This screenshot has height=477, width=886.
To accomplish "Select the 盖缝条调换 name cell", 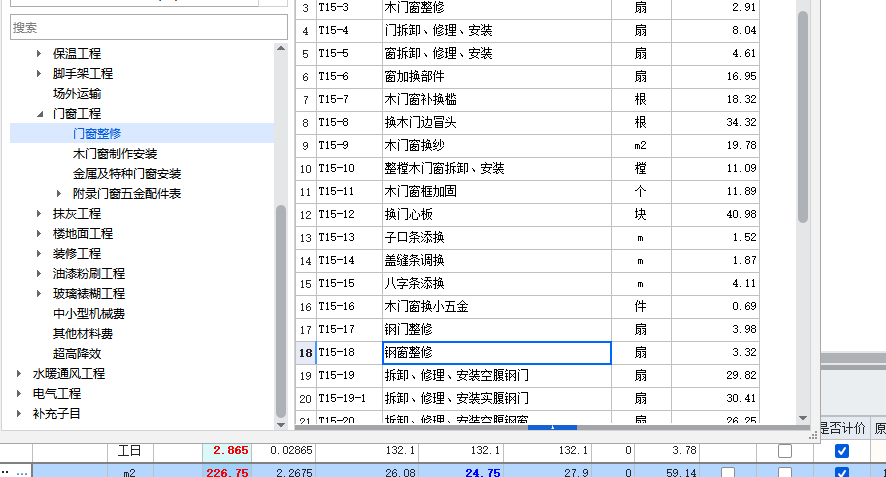I will [497, 261].
